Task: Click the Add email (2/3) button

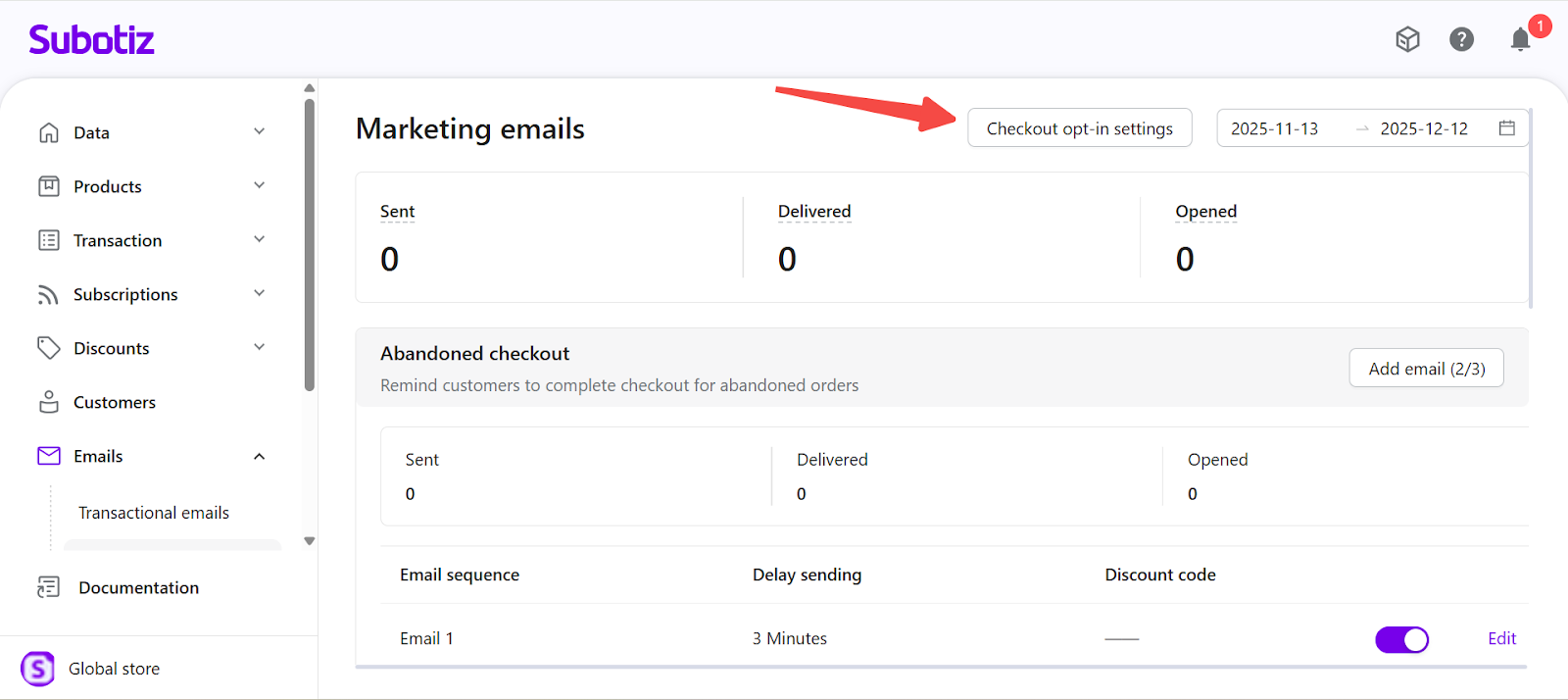Action: (x=1426, y=369)
